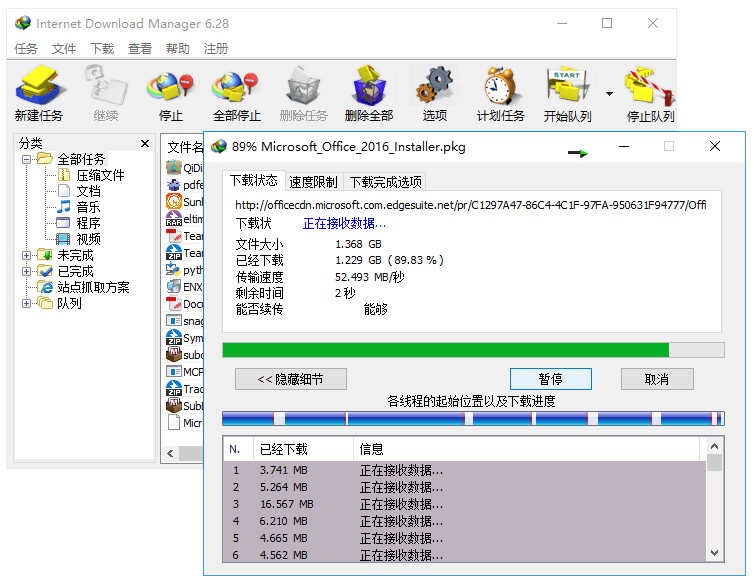The height and width of the screenshot is (580, 754).
Task: Click the Trac ZIP file icon
Action: point(174,389)
